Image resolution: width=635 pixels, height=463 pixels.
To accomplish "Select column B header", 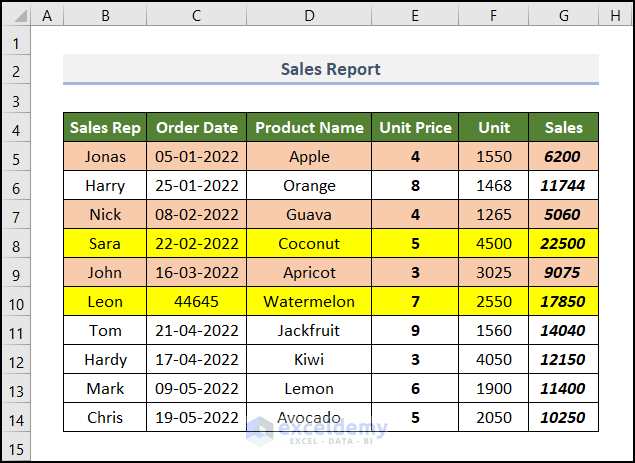I will point(104,15).
